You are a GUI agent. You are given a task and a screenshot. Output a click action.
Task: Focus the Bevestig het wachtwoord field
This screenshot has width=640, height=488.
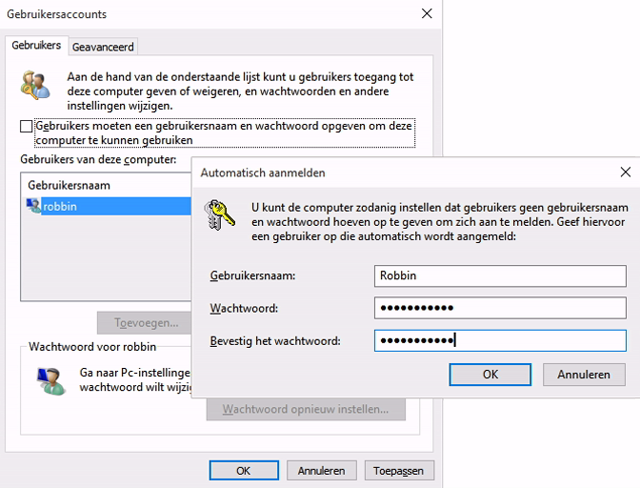tap(499, 341)
